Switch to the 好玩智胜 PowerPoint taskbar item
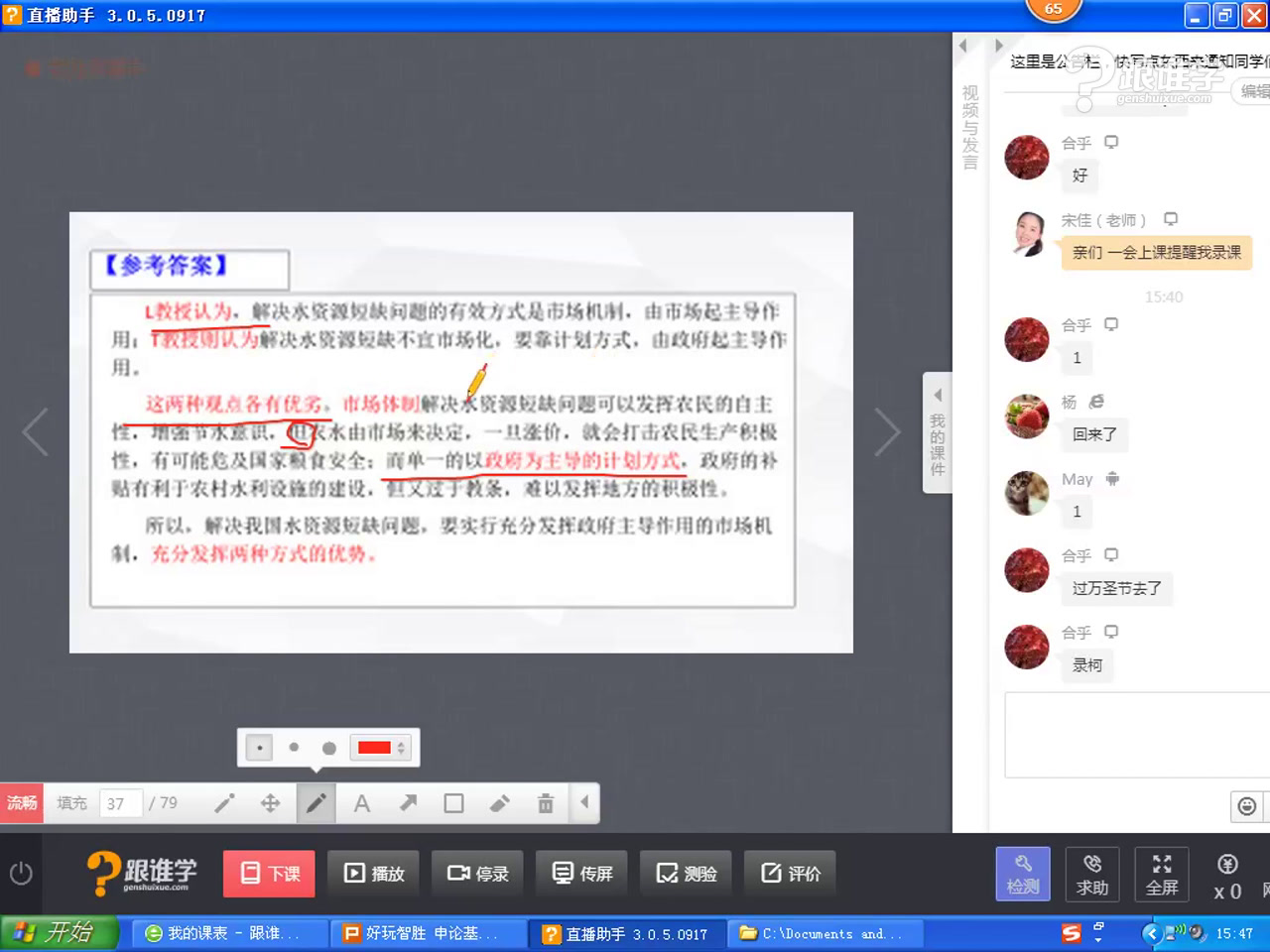 click(430, 933)
